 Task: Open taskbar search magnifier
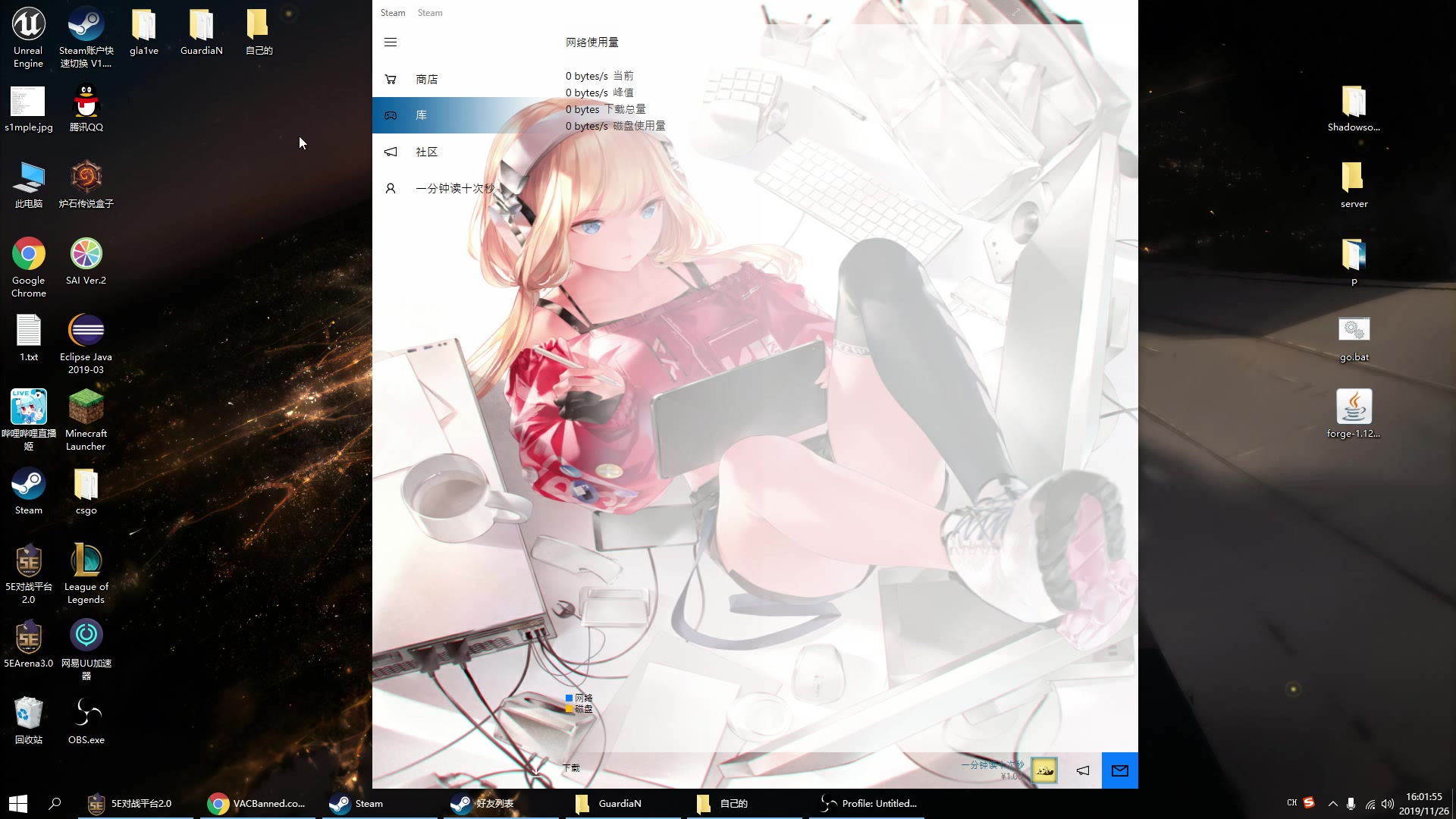pyautogui.click(x=55, y=804)
